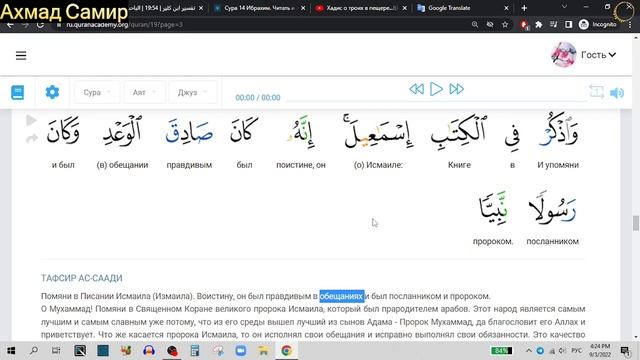Open Zoom from the taskbar
This screenshot has width=640, height=360.
point(241,351)
